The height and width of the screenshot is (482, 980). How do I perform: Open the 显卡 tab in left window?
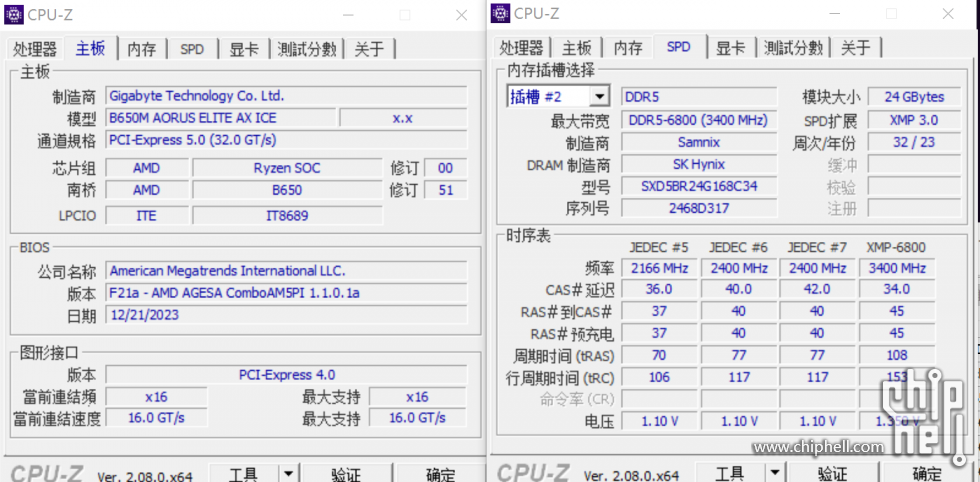pos(244,49)
